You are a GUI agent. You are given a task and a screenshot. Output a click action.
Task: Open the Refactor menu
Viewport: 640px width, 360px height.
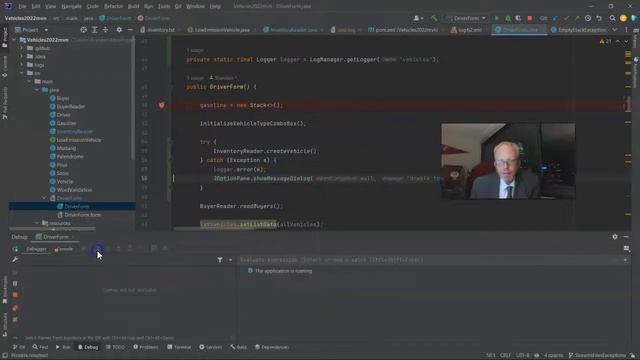(113, 7)
